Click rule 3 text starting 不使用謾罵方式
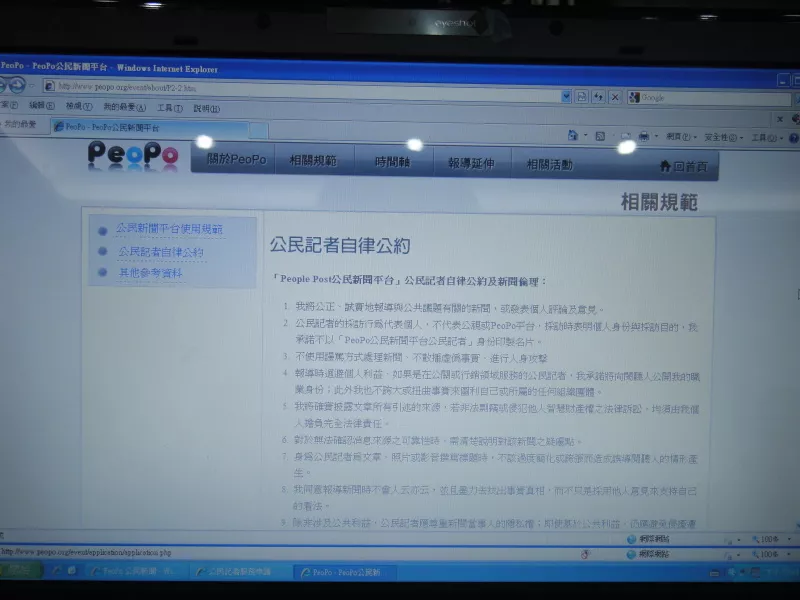800x600 pixels. click(x=421, y=358)
